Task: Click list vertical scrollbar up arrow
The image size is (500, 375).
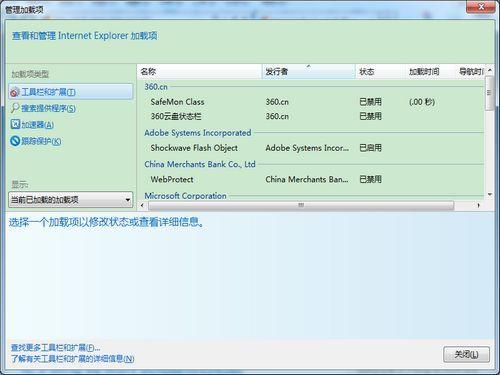Action: click(490, 70)
